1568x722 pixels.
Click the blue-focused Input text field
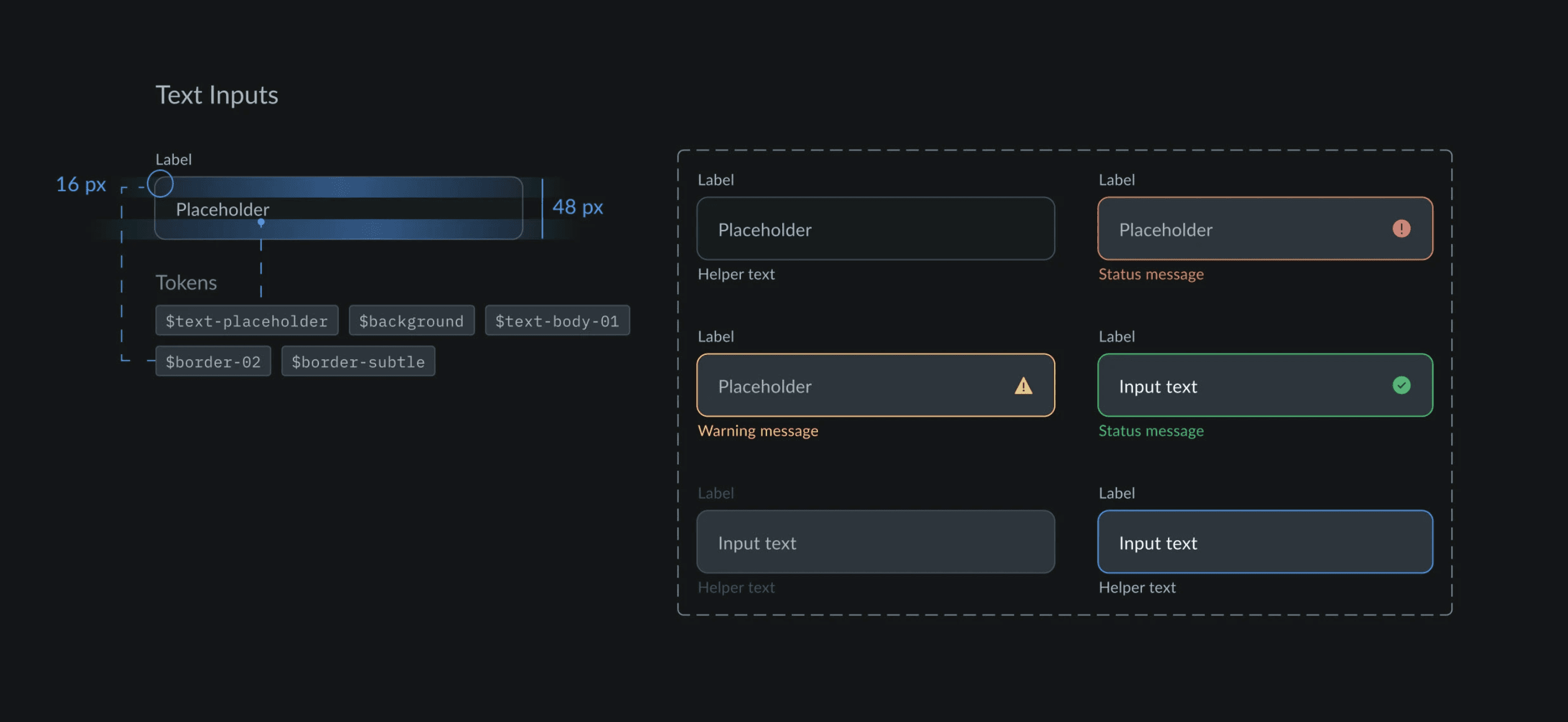pyautogui.click(x=1264, y=541)
